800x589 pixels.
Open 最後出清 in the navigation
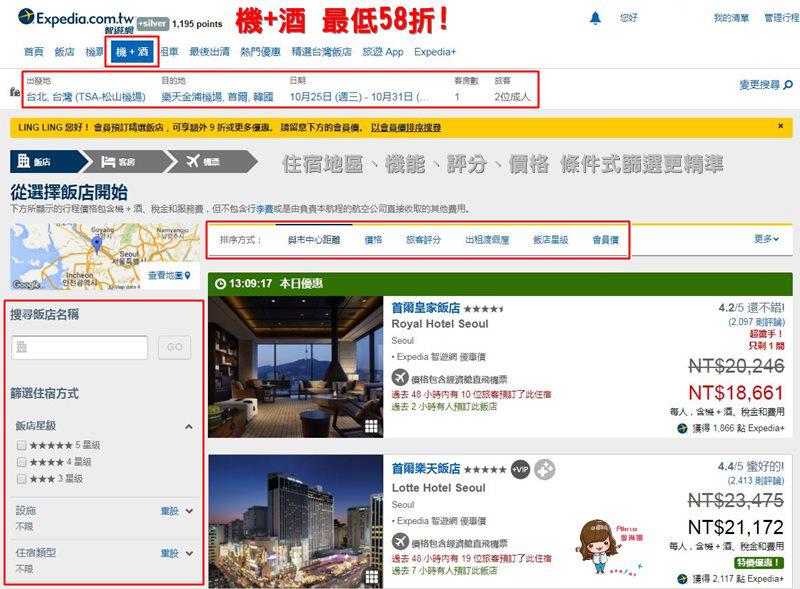point(210,52)
